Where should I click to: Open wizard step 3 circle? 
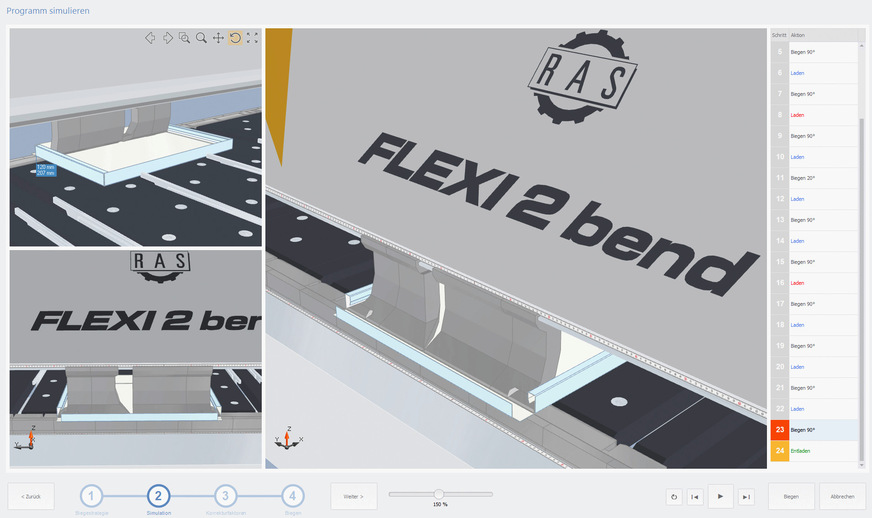point(226,496)
